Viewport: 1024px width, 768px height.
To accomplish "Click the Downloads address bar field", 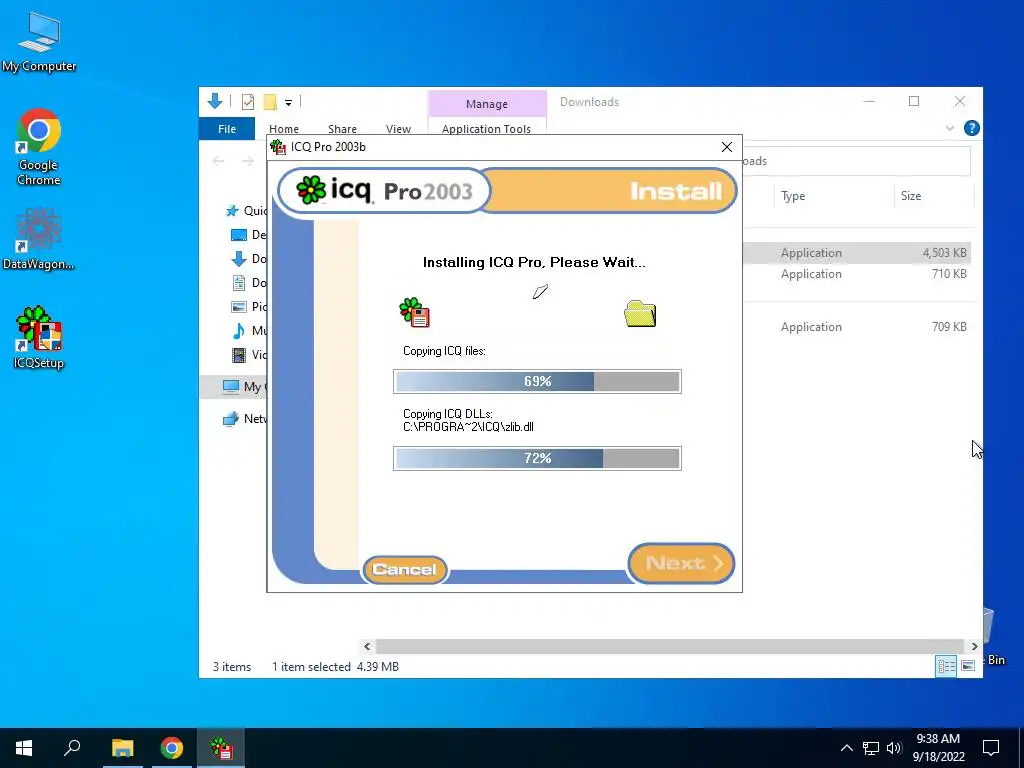I will [856, 161].
